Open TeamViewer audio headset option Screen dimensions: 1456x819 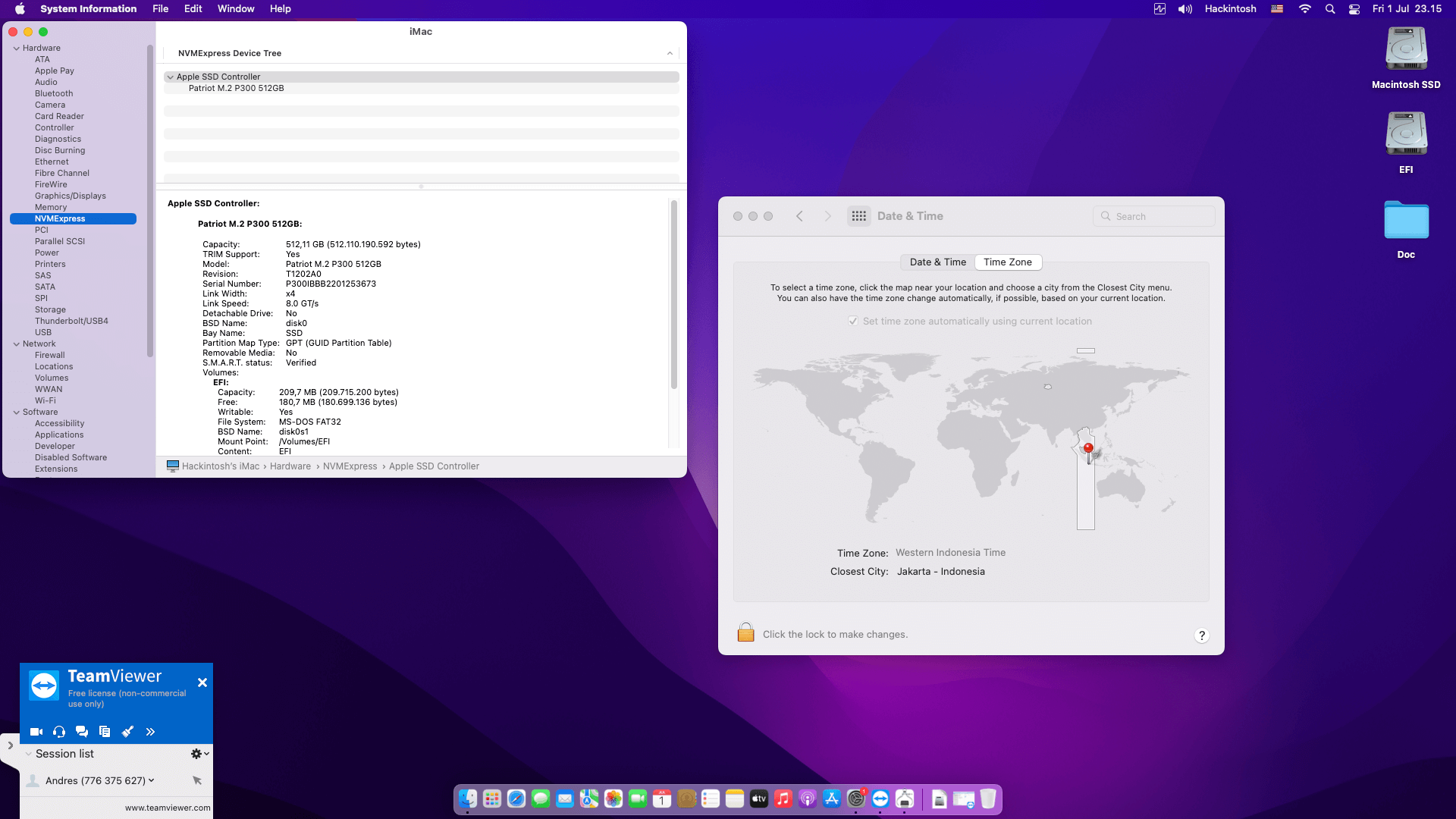coord(59,732)
